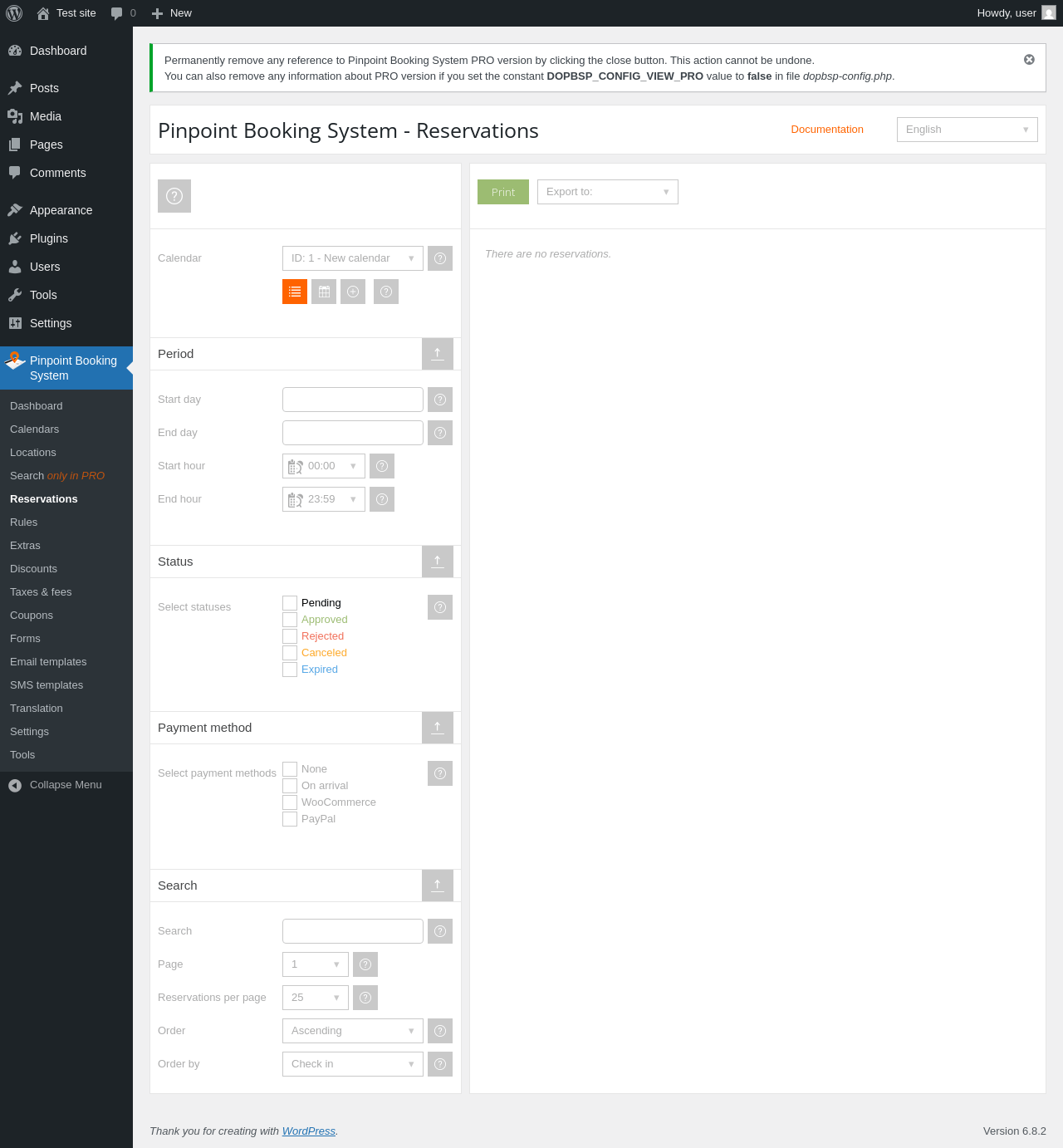Open help icon for Select statuses
1063x1148 pixels.
click(440, 607)
